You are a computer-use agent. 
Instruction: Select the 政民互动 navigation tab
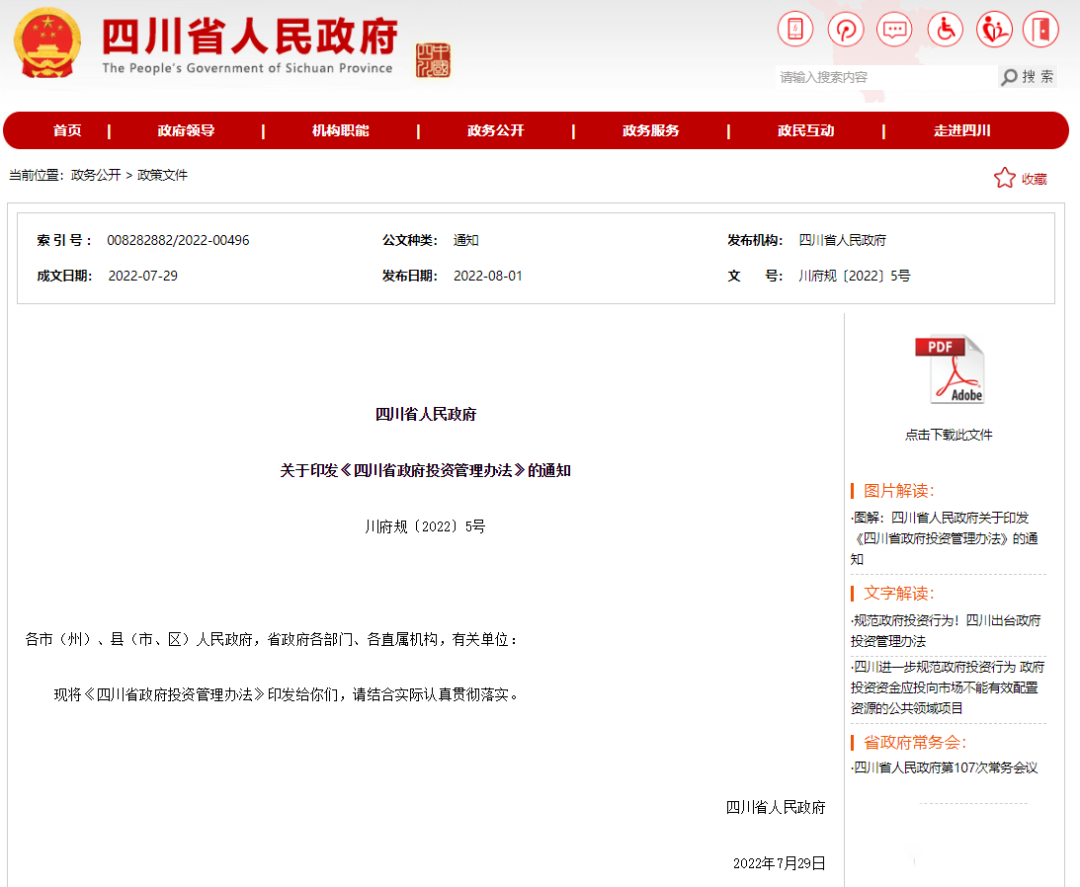click(805, 130)
